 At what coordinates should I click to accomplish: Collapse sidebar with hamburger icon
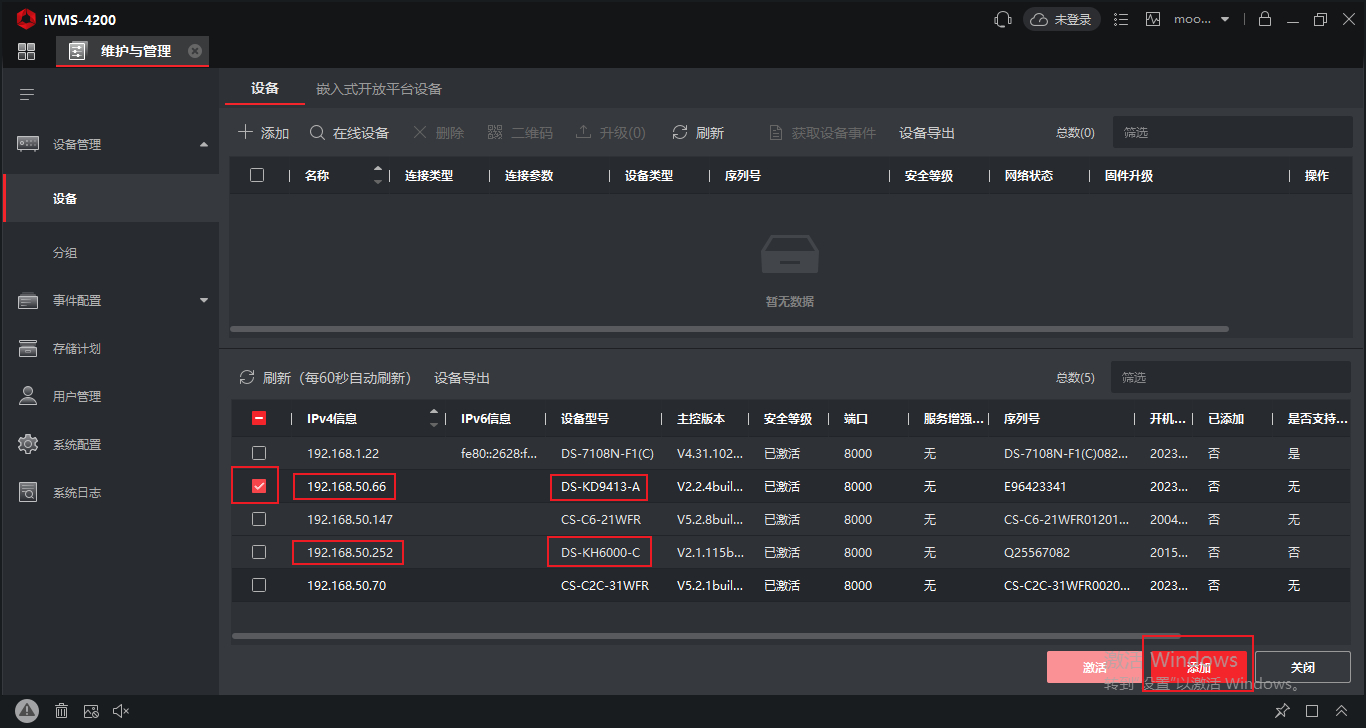point(27,94)
